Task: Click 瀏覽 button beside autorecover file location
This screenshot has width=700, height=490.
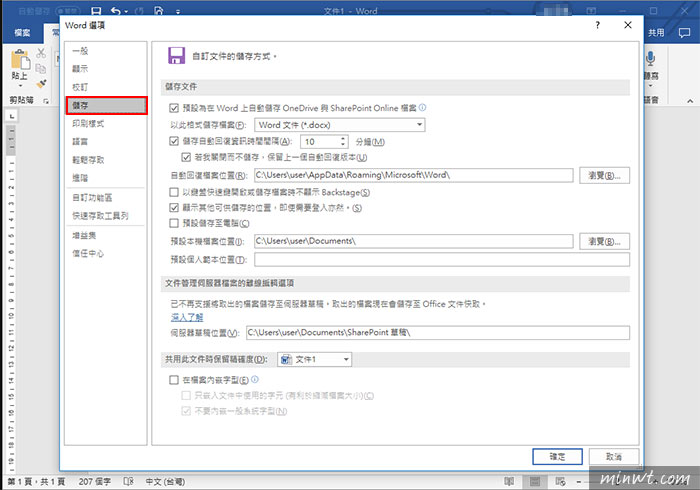Action: pyautogui.click(x=604, y=175)
